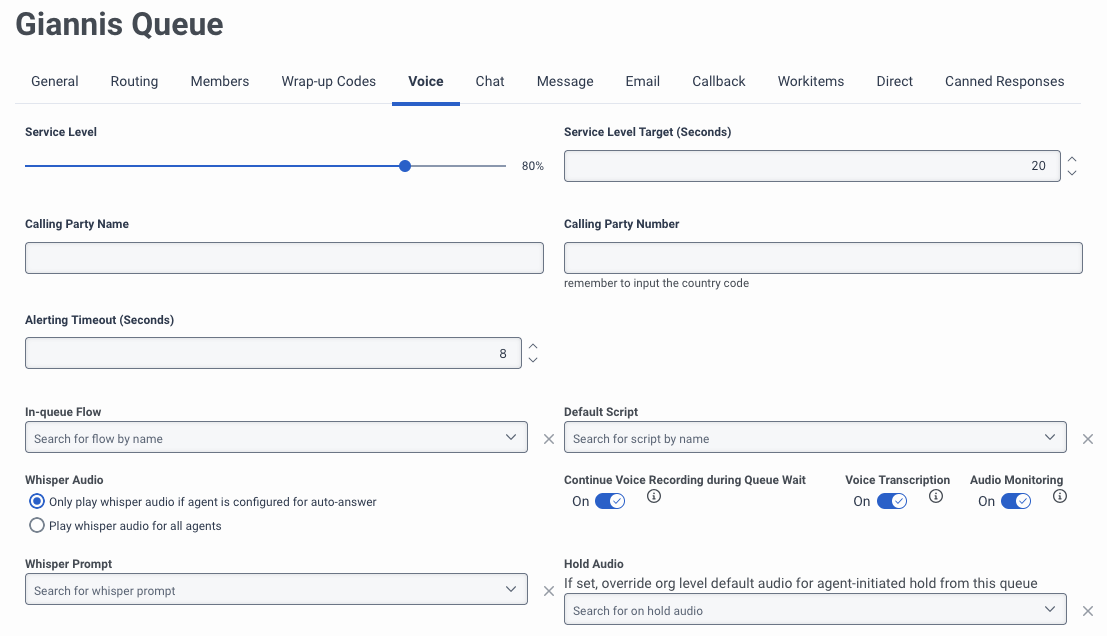Clear the Hold Audio selection with X
This screenshot has height=636, width=1107.
click(1088, 610)
